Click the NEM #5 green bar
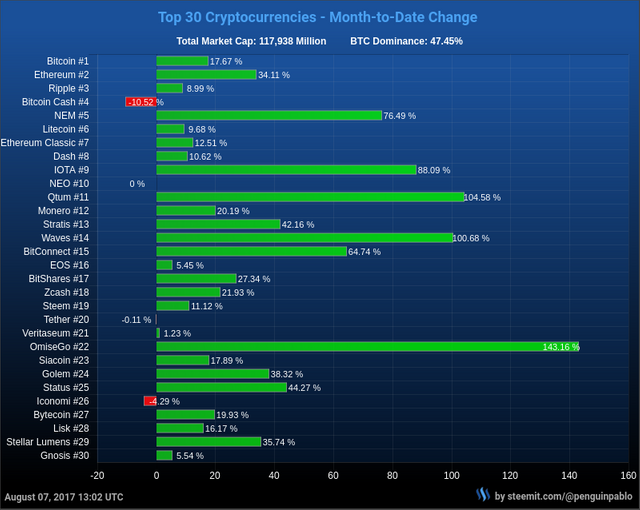This screenshot has width=640, height=510. [x=269, y=115]
